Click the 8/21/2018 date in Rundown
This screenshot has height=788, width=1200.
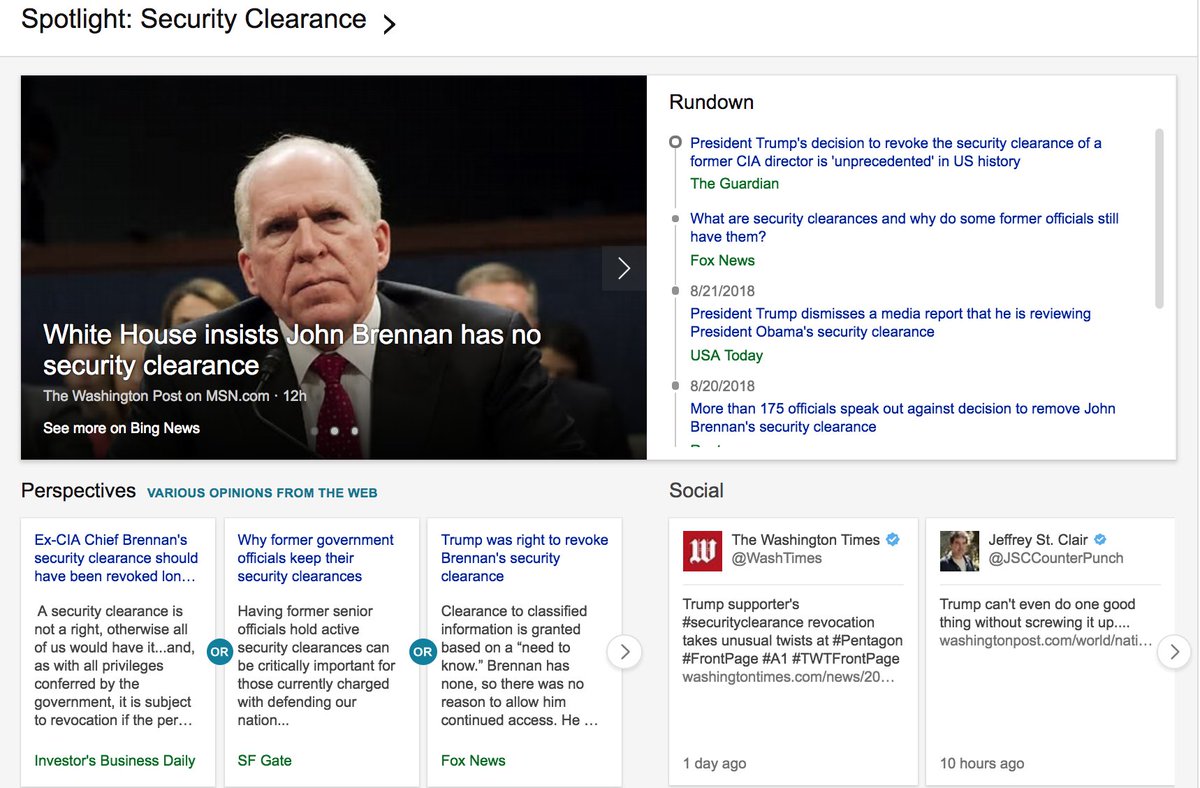pyautogui.click(x=722, y=291)
